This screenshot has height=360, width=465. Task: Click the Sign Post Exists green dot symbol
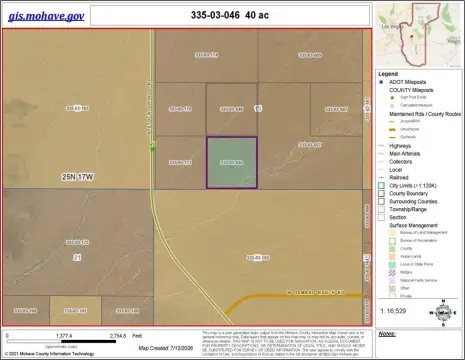[392, 98]
